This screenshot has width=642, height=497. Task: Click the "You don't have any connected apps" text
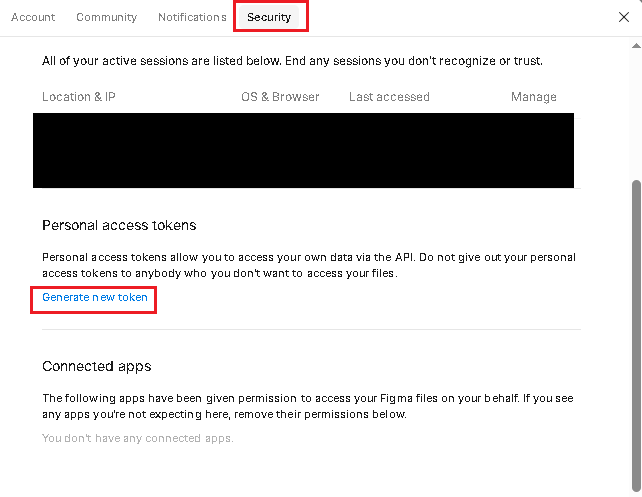coord(138,438)
